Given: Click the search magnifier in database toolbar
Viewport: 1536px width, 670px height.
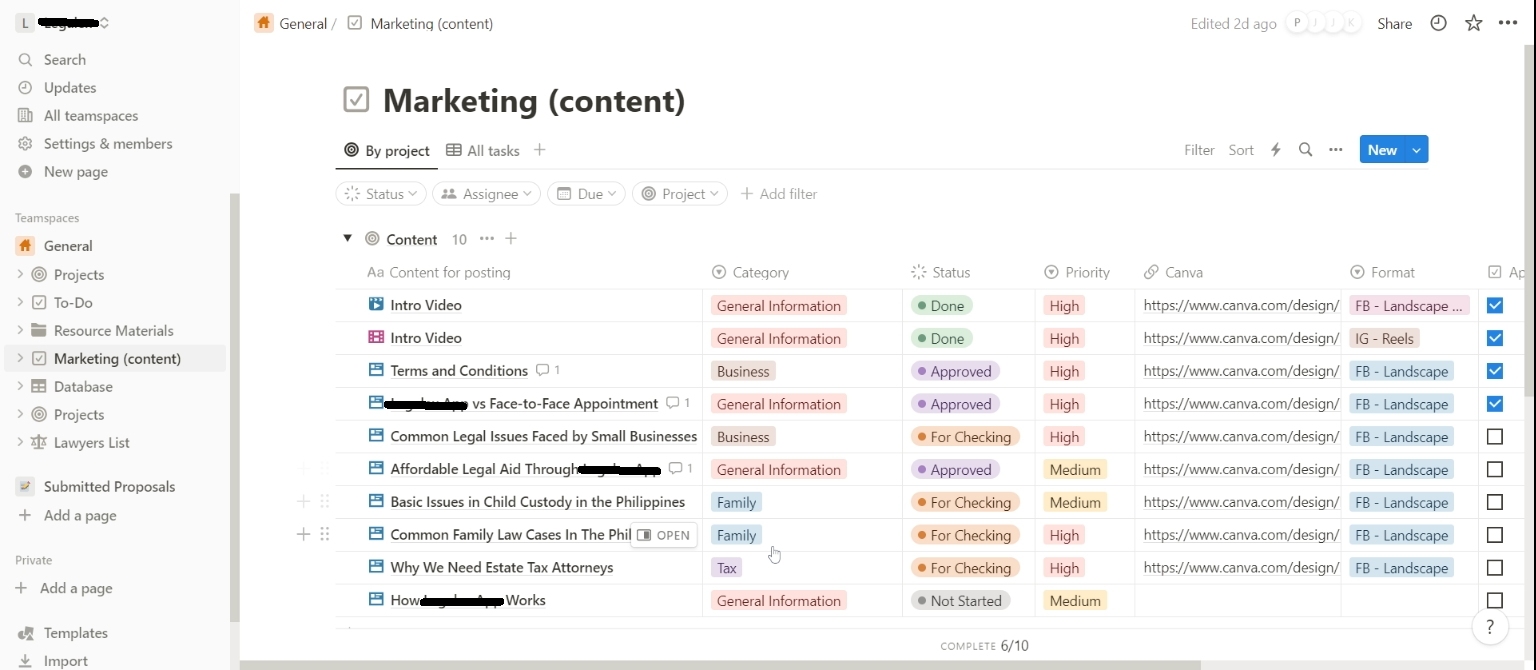Looking at the screenshot, I should [x=1305, y=150].
